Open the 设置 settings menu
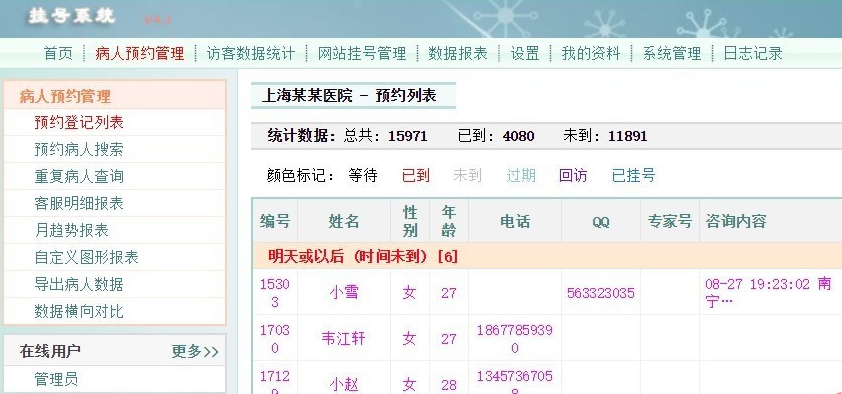This screenshot has height=394, width=842. [525, 53]
